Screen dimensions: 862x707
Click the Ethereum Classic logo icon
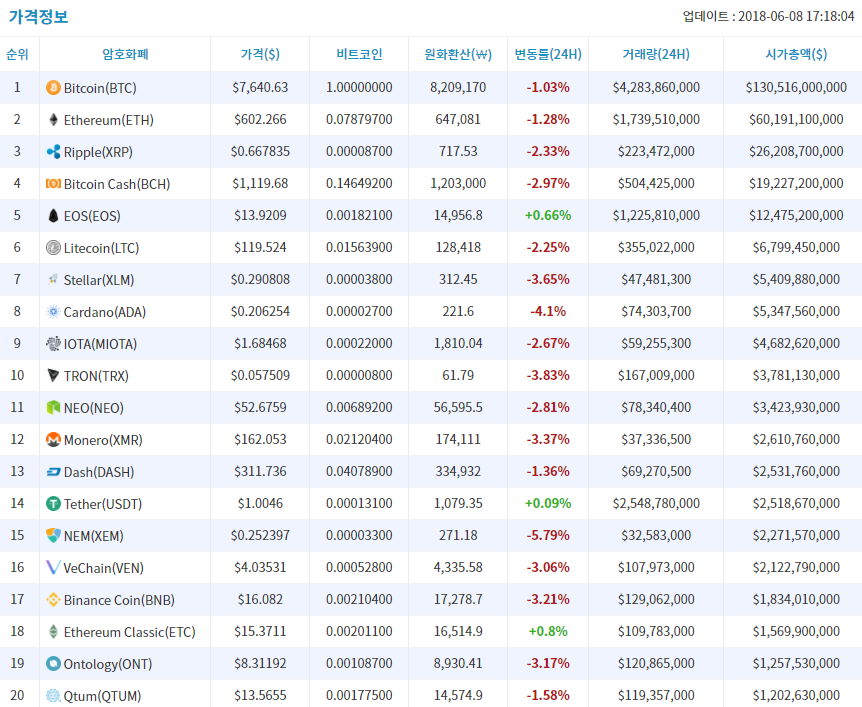pos(53,632)
